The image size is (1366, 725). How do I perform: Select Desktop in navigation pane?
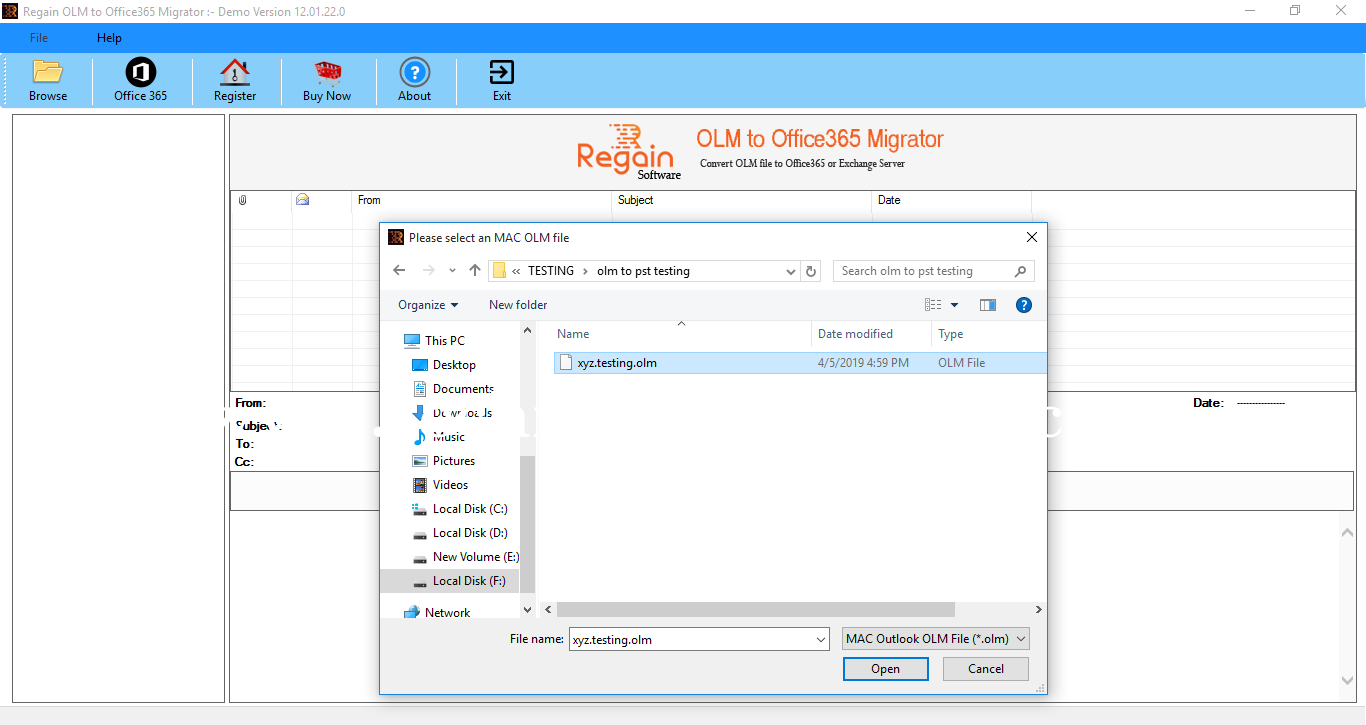pos(454,365)
